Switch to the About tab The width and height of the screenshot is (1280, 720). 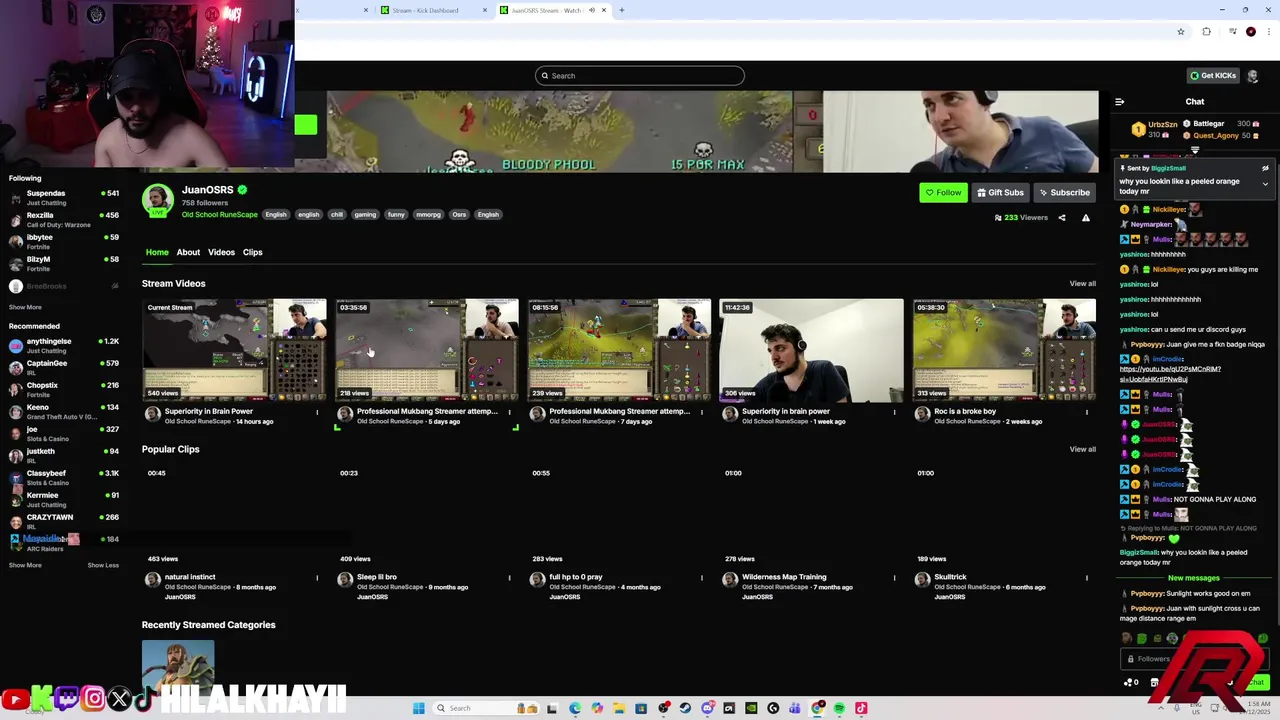(188, 252)
